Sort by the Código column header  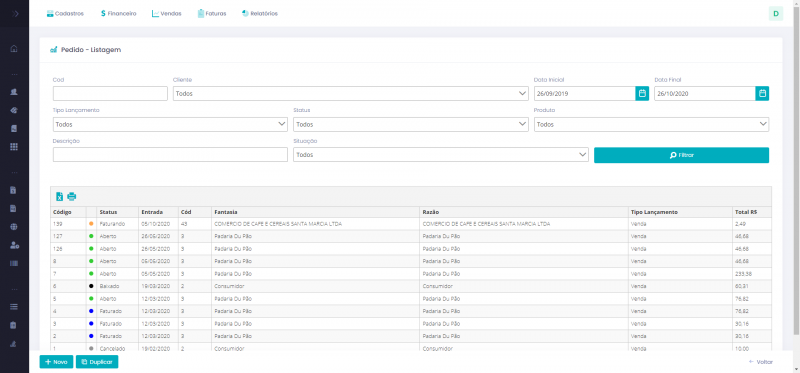pos(68,212)
